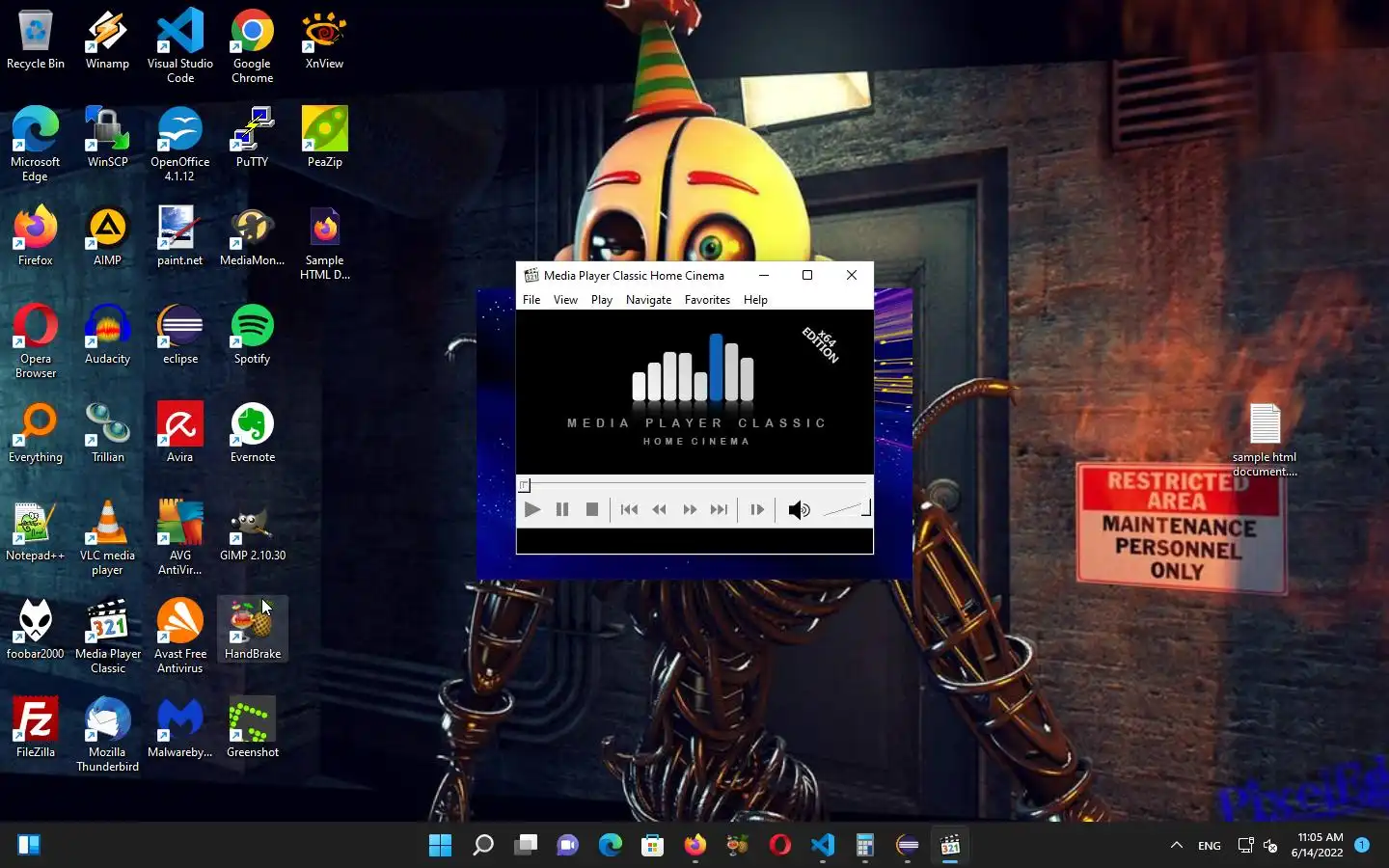This screenshot has height=868, width=1389.
Task: Open the Windows Start menu on taskbar
Action: 440,846
